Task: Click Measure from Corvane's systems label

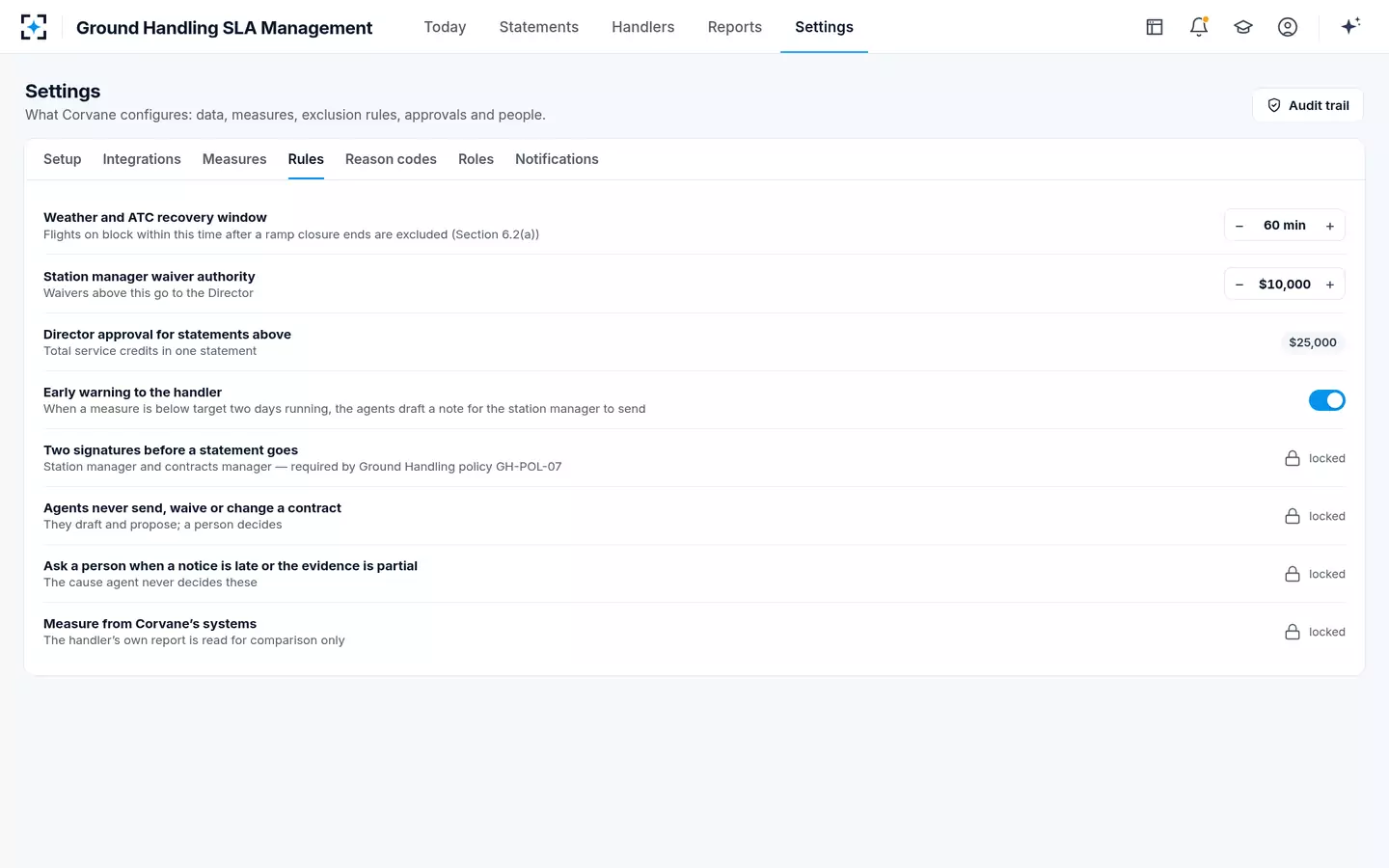Action: [150, 623]
